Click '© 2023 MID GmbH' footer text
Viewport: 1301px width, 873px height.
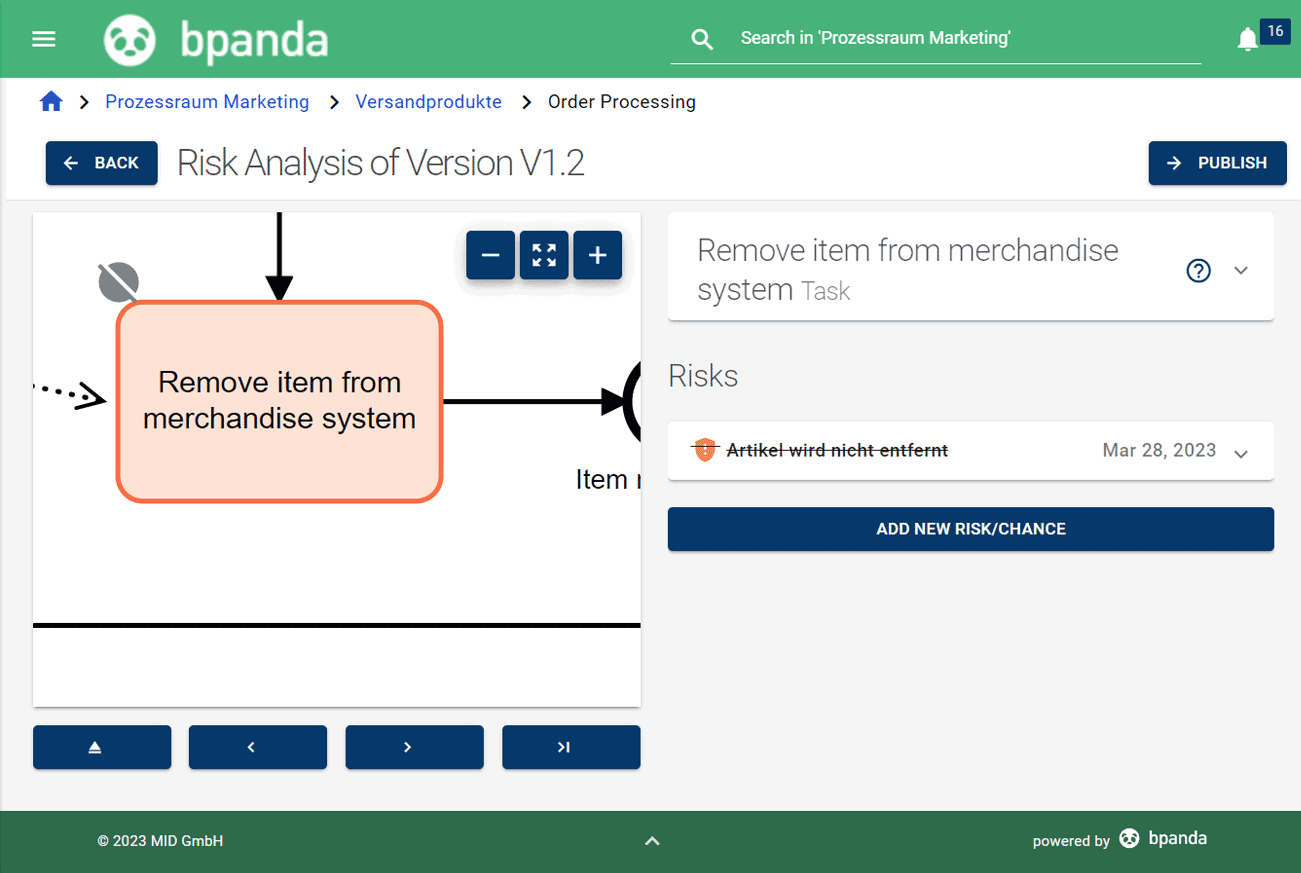[160, 841]
